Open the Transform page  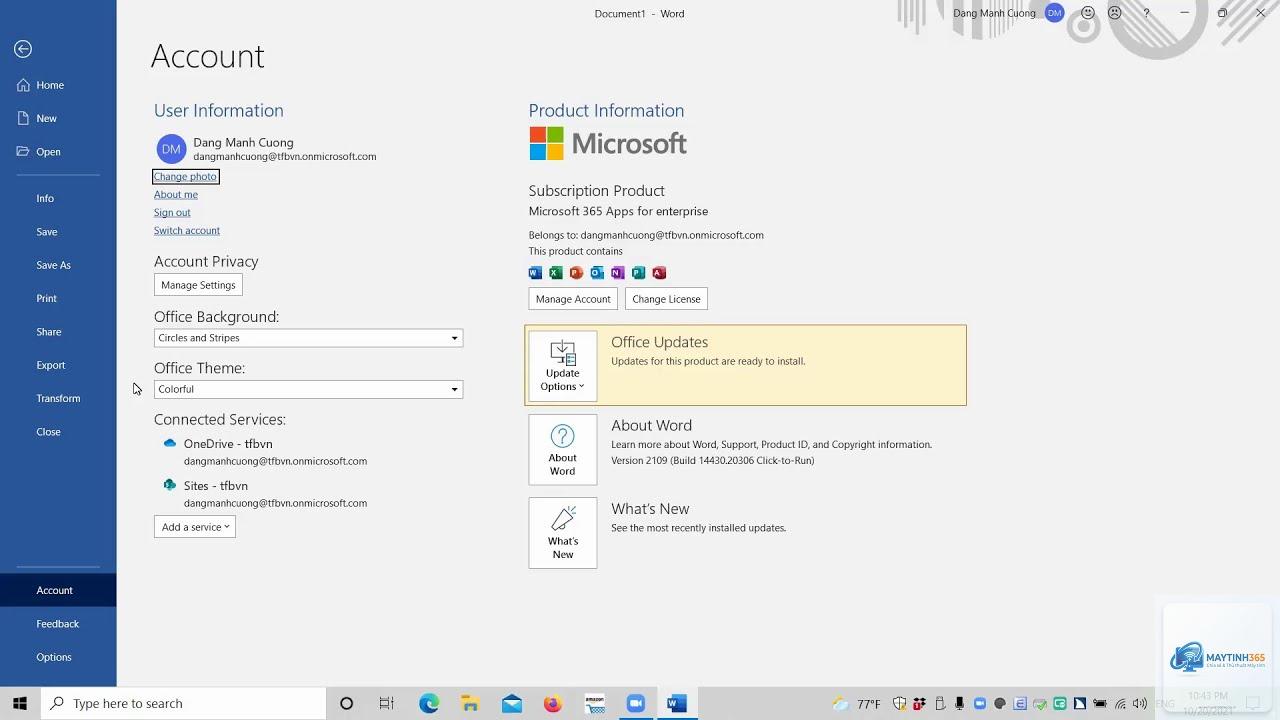coord(58,398)
